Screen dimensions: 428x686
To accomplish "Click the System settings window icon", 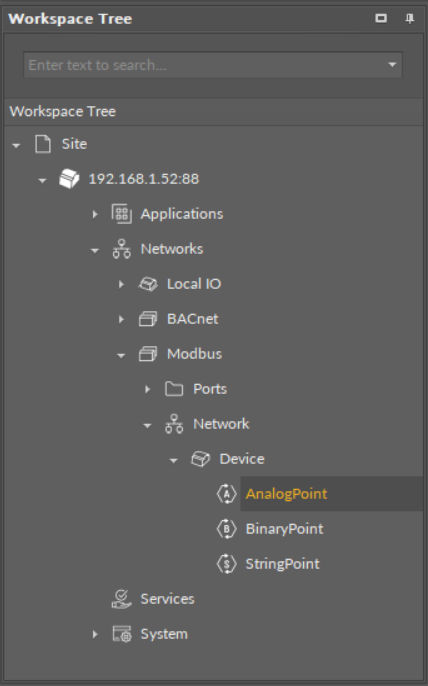I will [122, 634].
